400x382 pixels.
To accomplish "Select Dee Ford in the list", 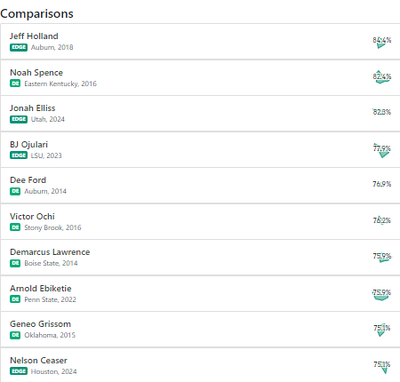I will [x=200, y=186].
